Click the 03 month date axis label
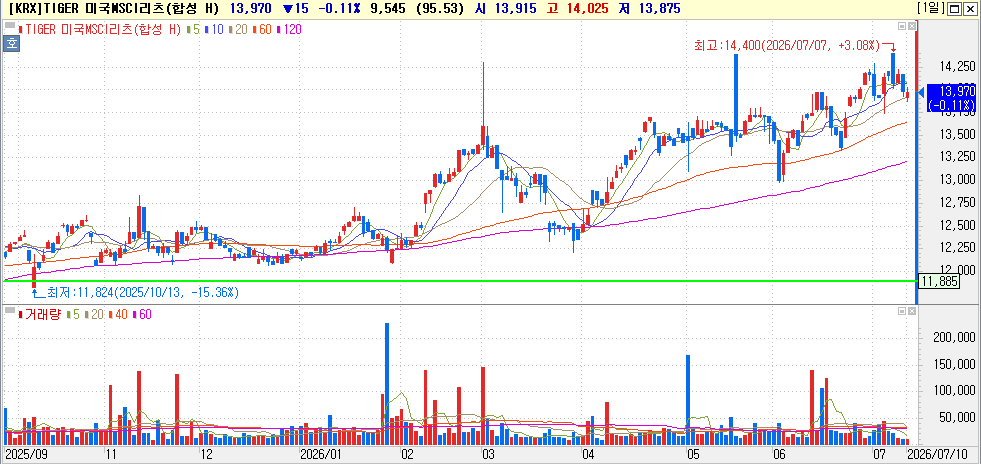Viewport: 981px width, 464px height. coord(488,453)
